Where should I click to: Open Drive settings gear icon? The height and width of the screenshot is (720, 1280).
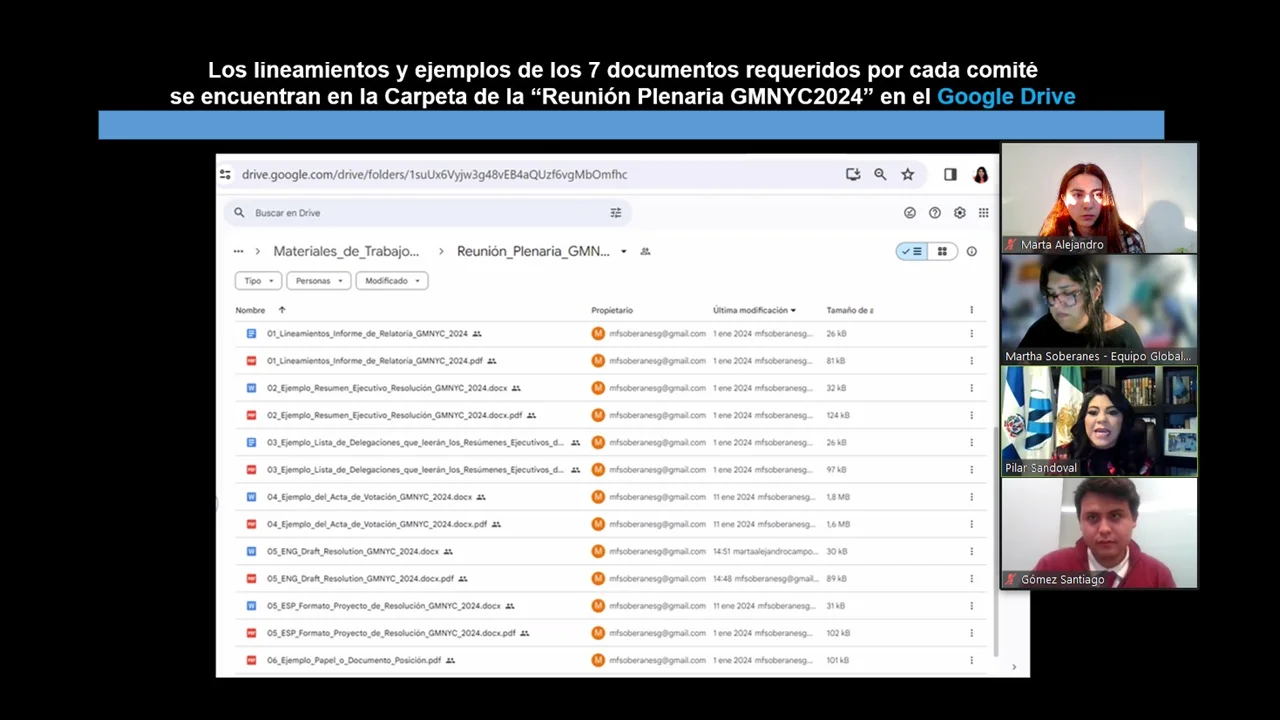point(959,213)
